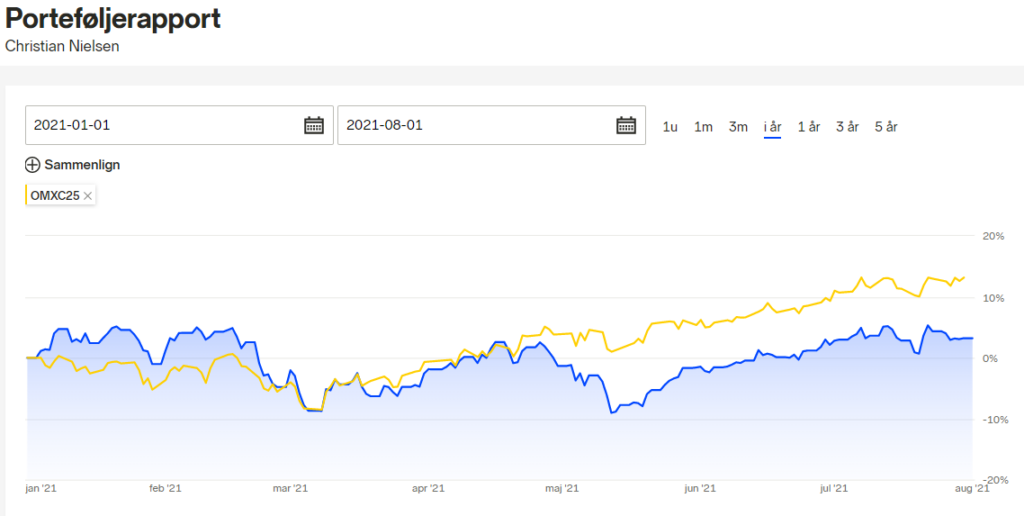
Task: Click the start date field 2021-01-01
Action: tap(160, 125)
